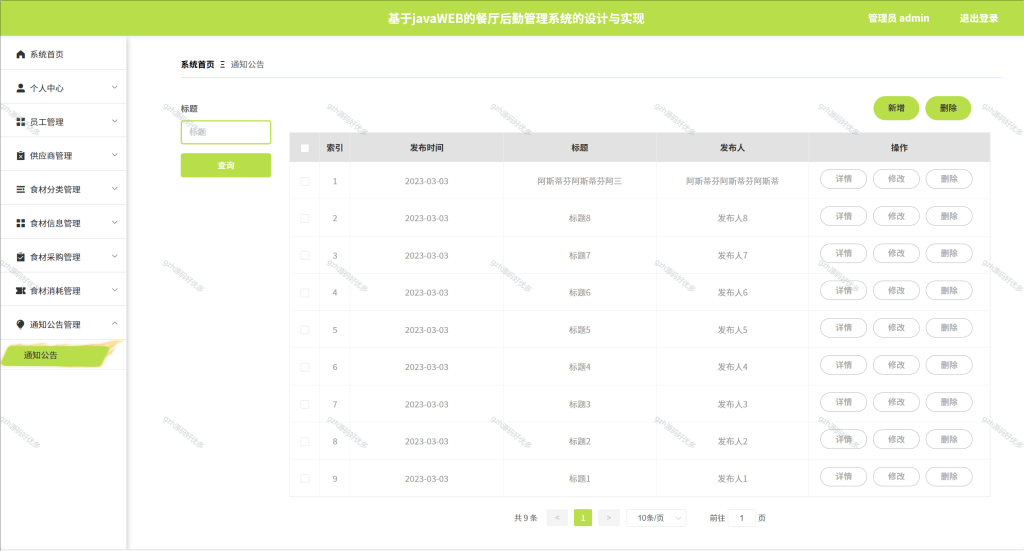Expand the 供应商管理 menu chevron
1024x551 pixels.
114,155
